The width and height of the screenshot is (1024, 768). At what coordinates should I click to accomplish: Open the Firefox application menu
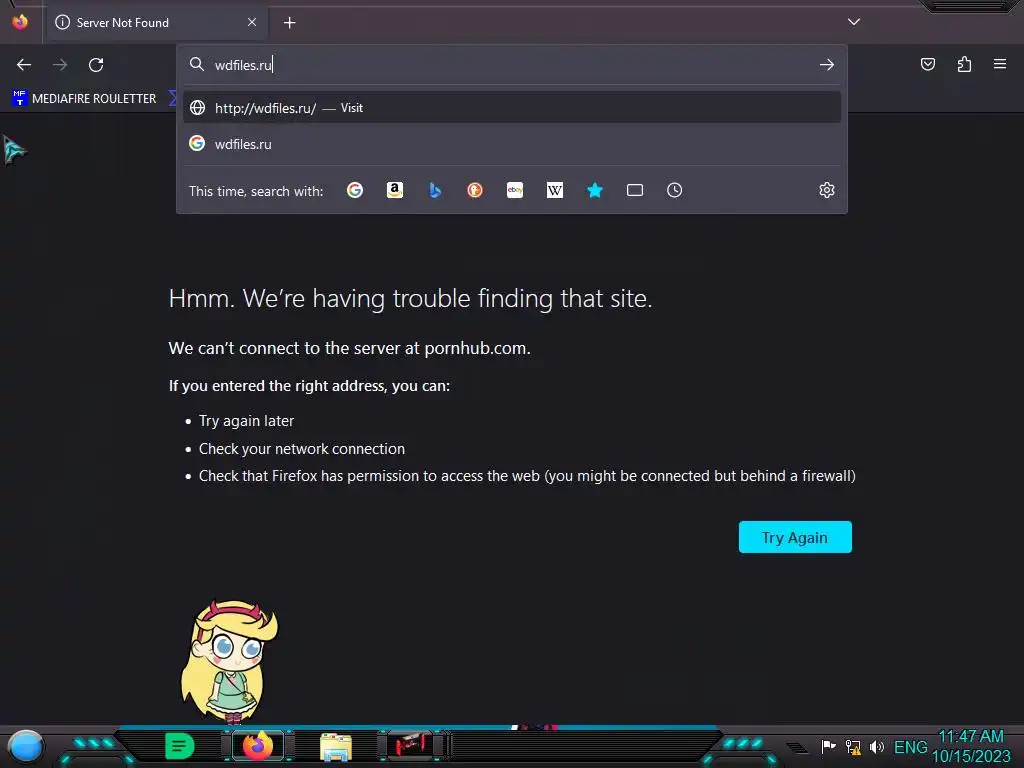pyautogui.click(x=1000, y=64)
